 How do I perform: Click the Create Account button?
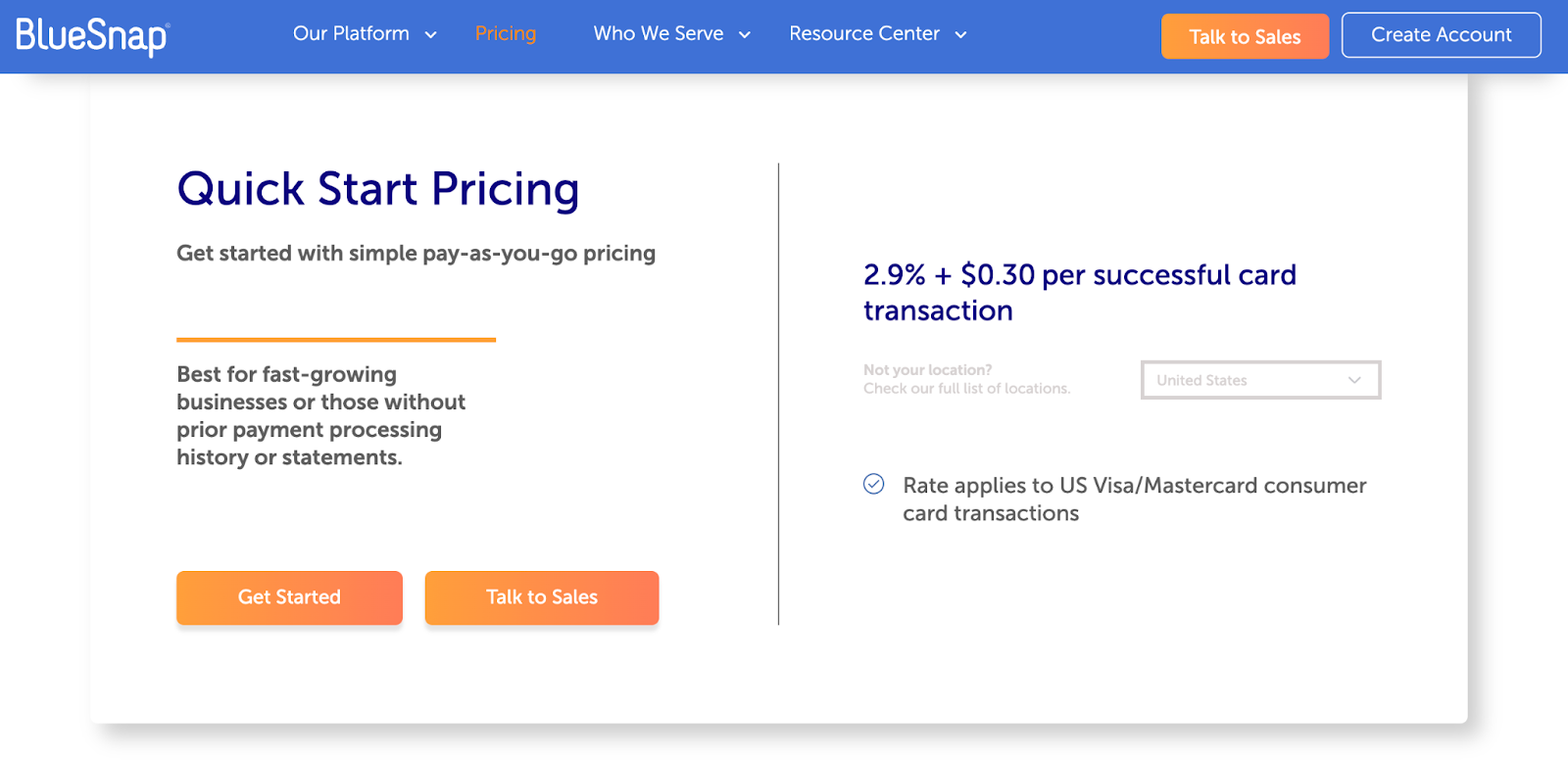(1441, 35)
